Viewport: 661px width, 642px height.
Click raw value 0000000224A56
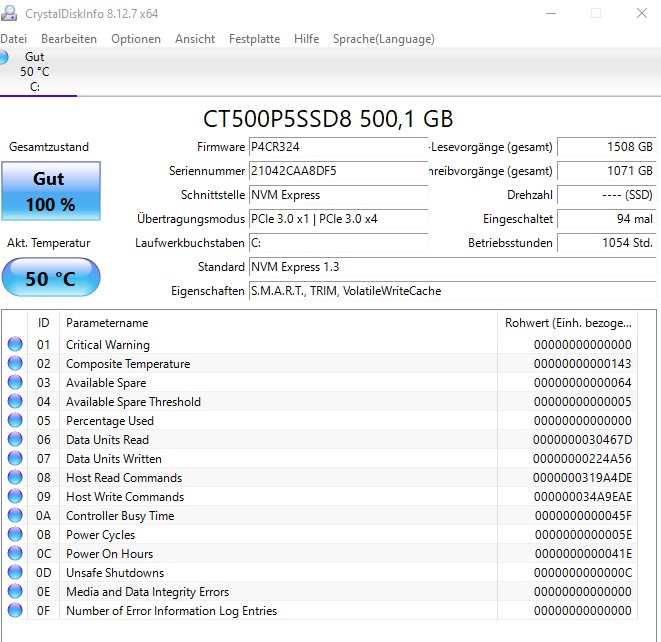click(x=583, y=459)
